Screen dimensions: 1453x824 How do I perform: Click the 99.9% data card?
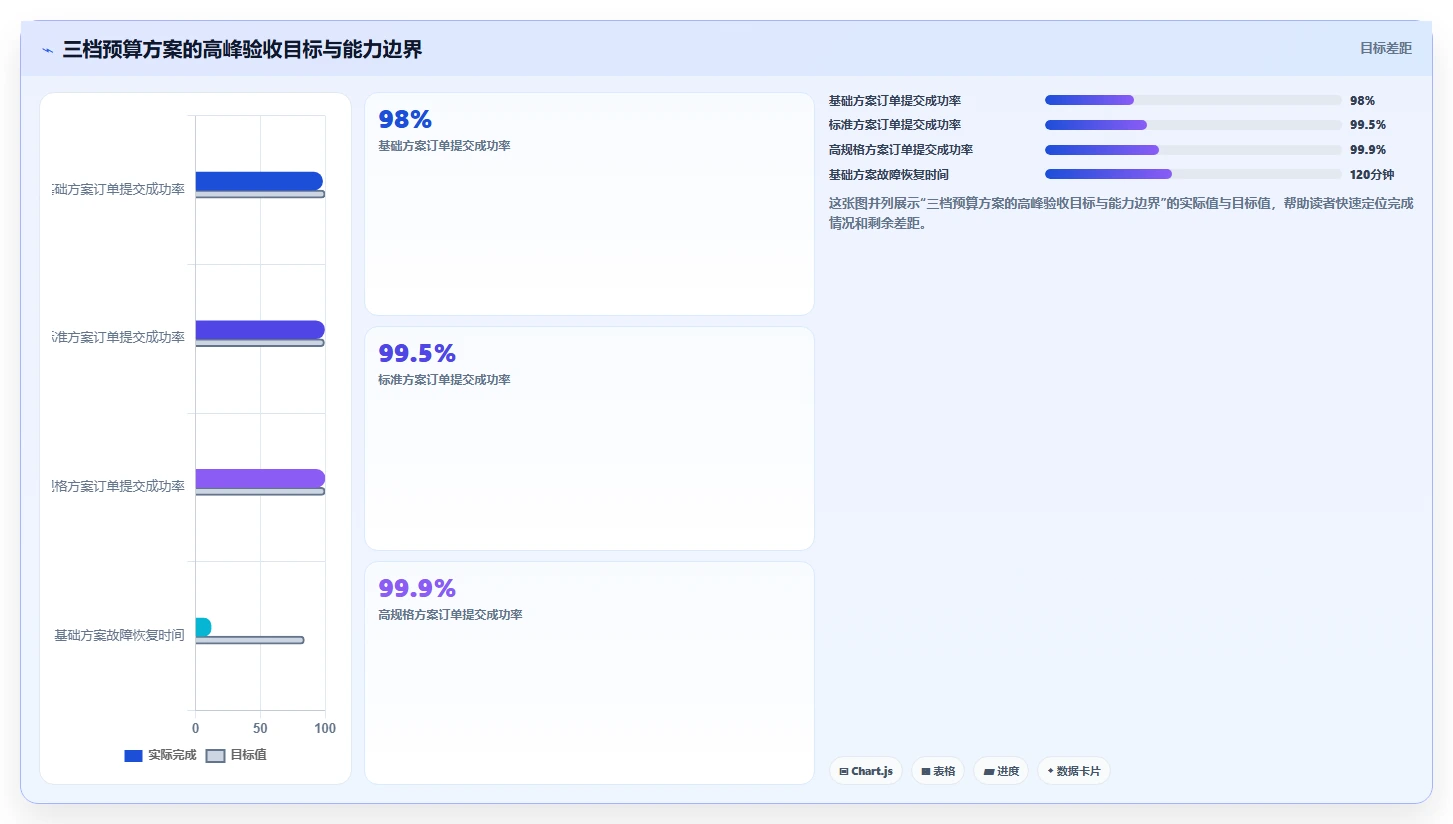[x=589, y=673]
